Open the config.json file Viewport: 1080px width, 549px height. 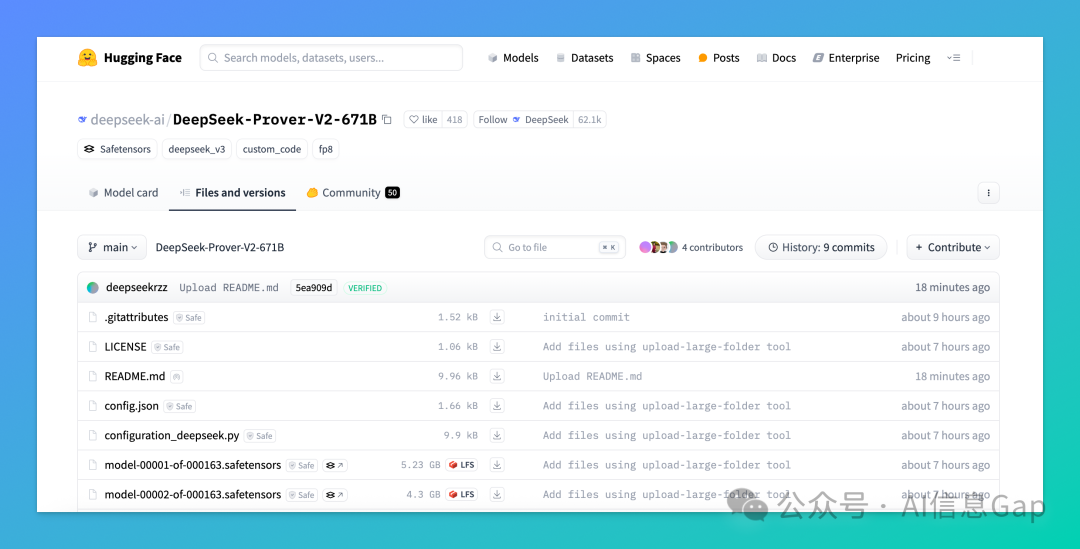(x=132, y=406)
